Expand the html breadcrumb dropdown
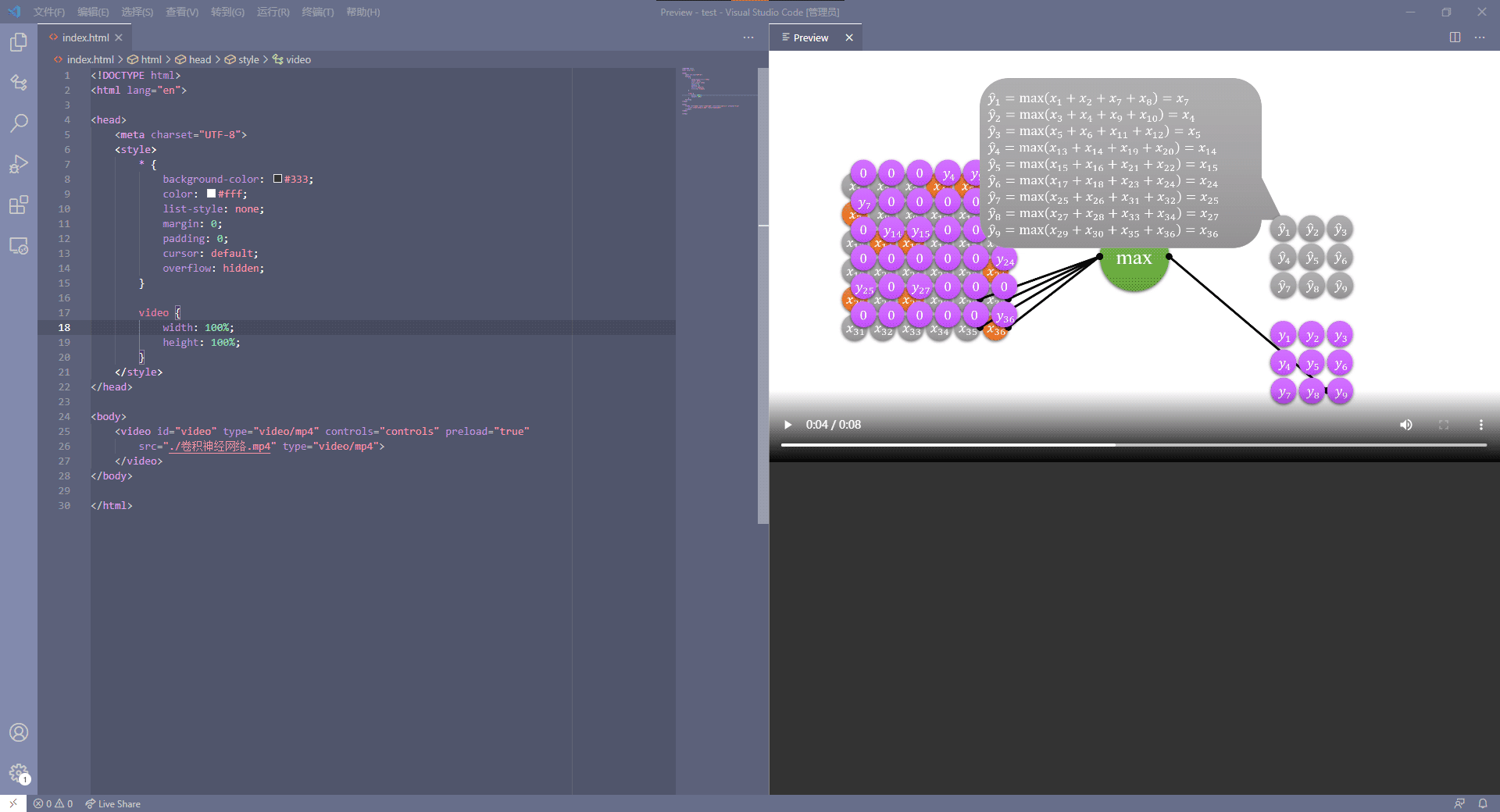Viewport: 1500px width, 812px height. pos(145,59)
